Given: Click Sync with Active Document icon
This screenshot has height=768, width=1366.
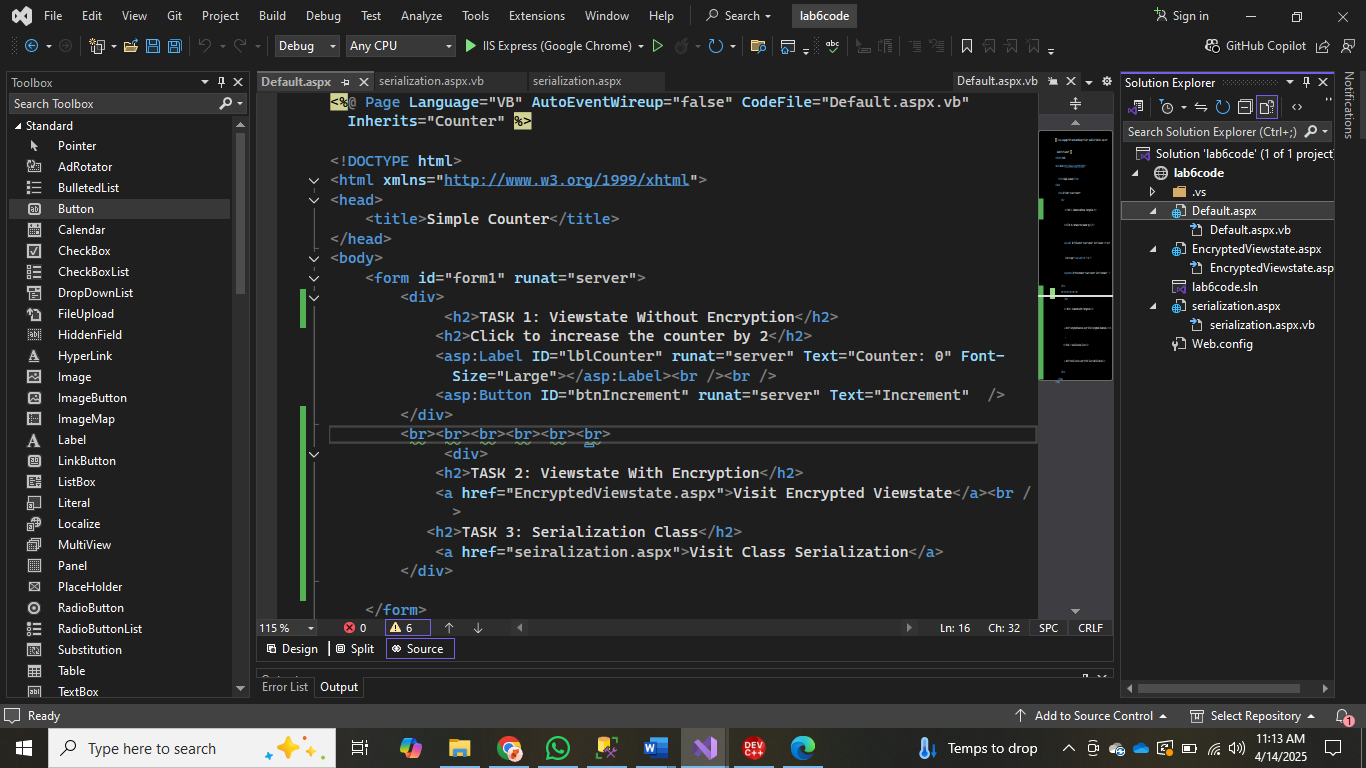Looking at the screenshot, I should (x=1201, y=107).
